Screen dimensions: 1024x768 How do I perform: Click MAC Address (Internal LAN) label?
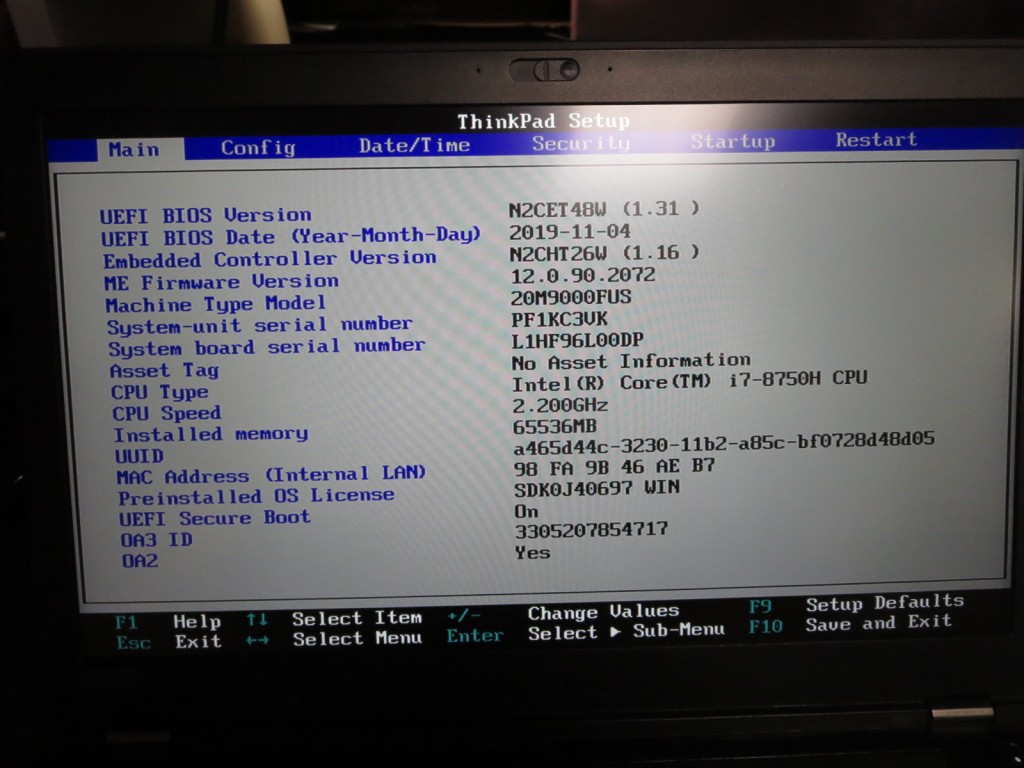click(x=271, y=475)
